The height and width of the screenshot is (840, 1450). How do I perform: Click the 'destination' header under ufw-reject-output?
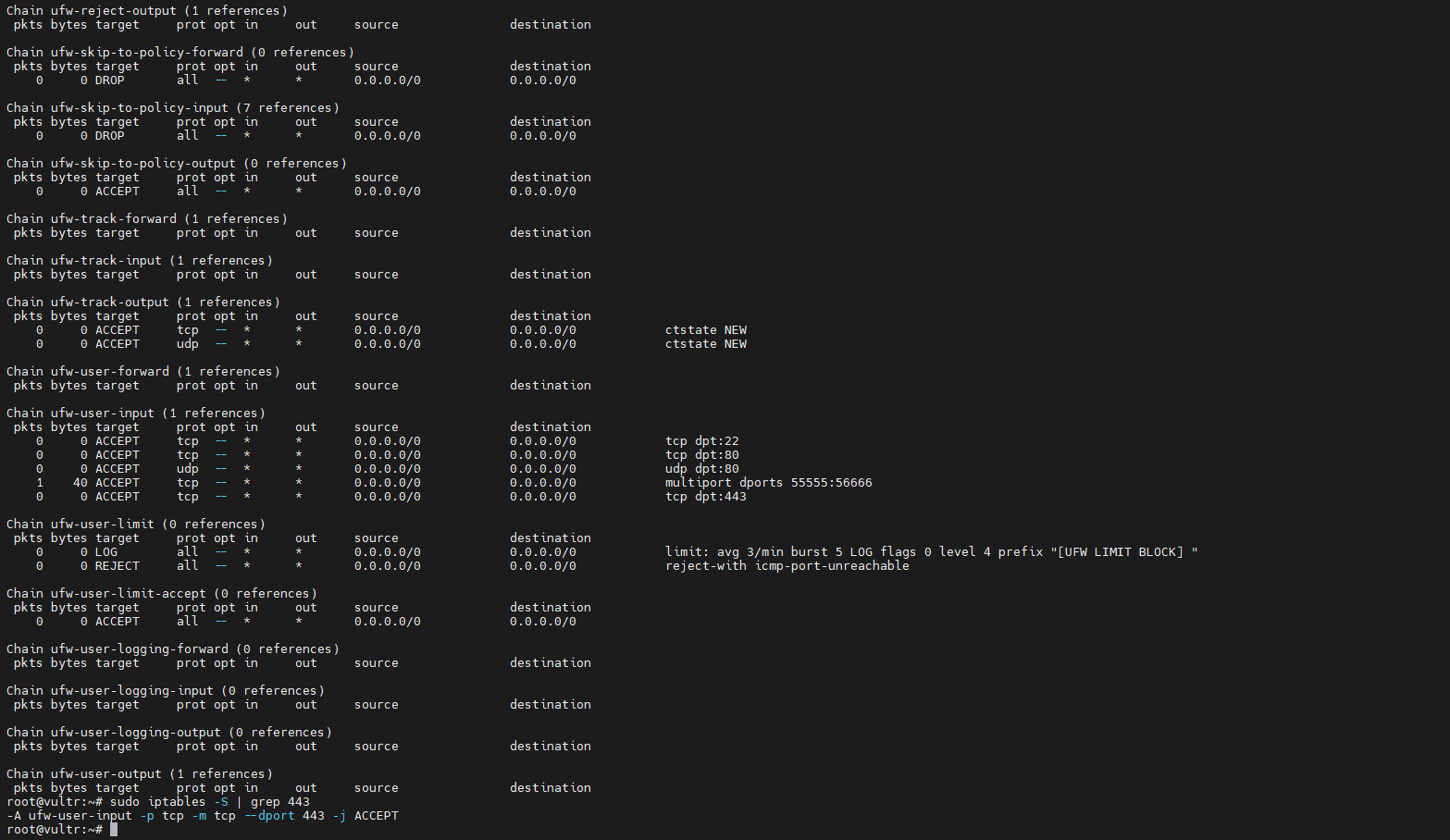pos(551,25)
